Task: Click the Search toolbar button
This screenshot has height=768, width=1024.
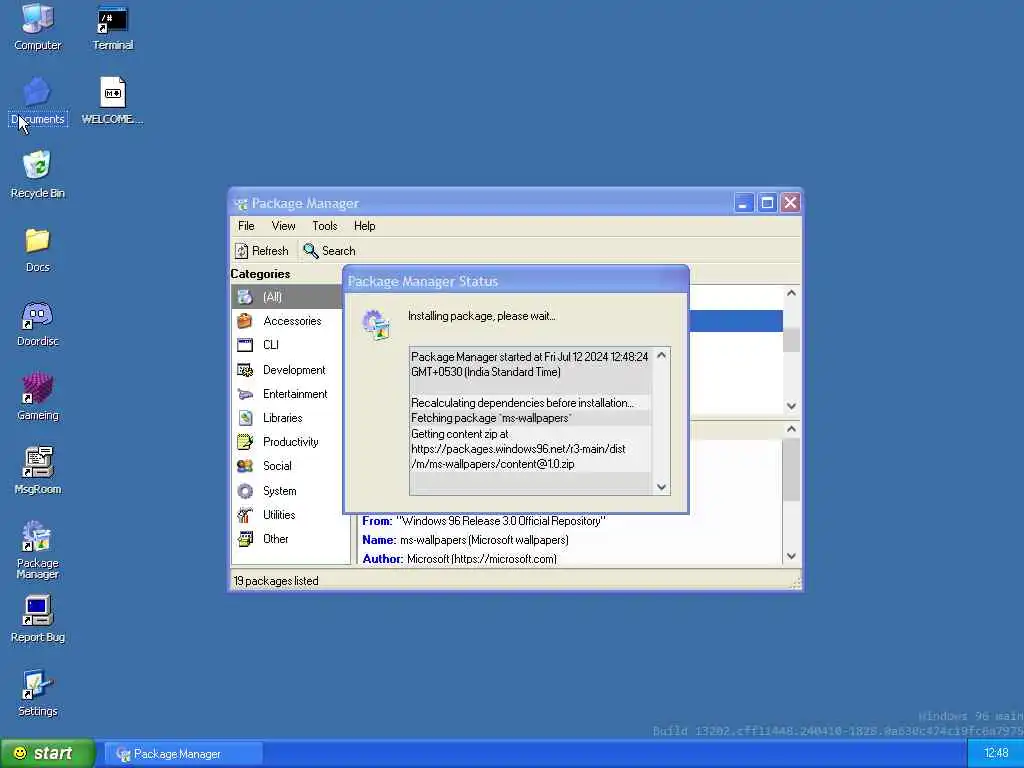Action: click(x=329, y=251)
